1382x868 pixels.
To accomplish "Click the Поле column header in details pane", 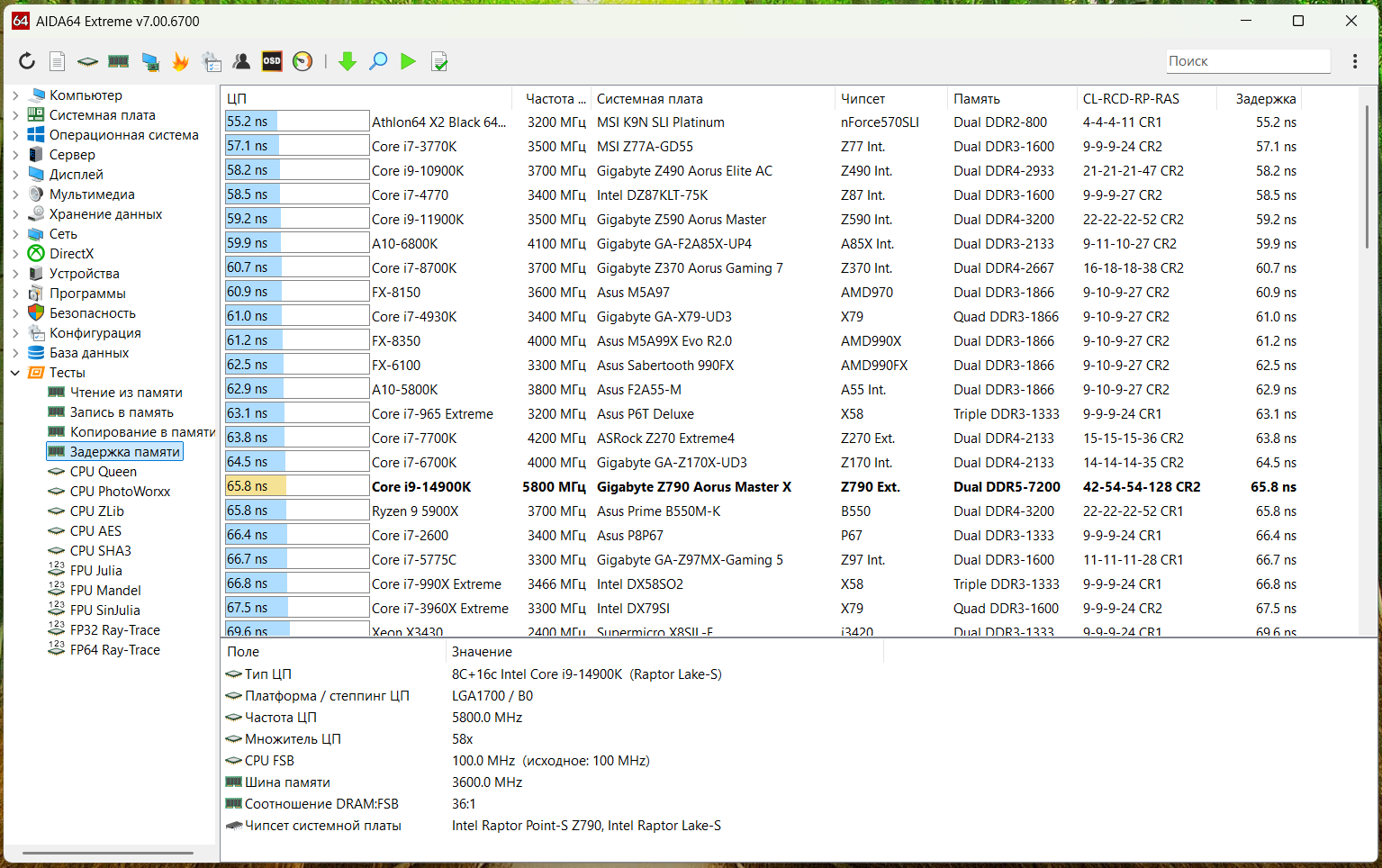I will (333, 652).
